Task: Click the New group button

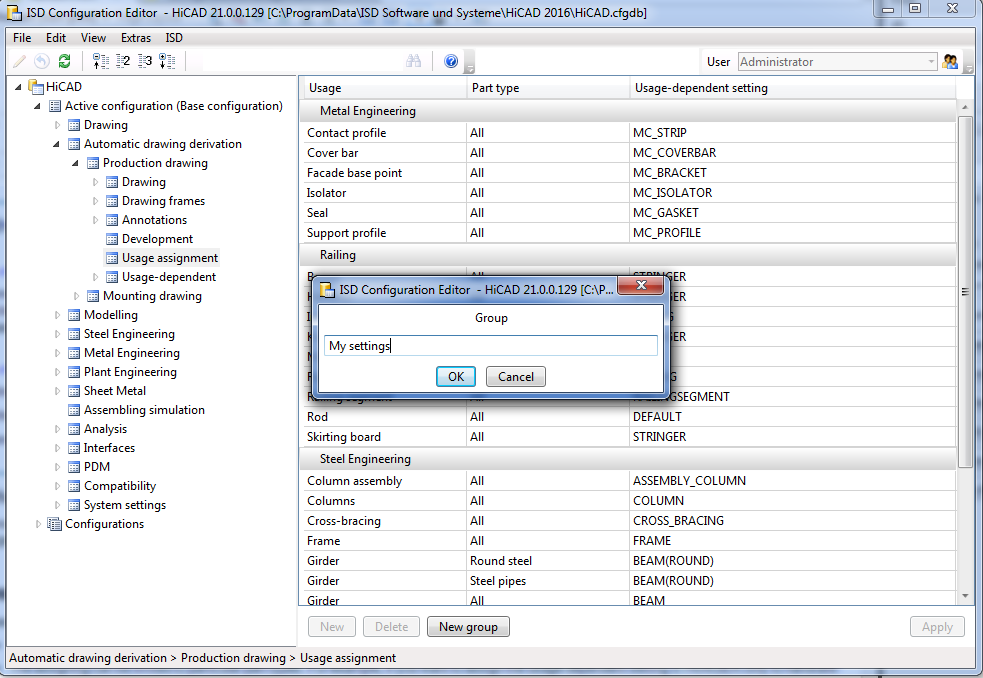Action: [468, 627]
